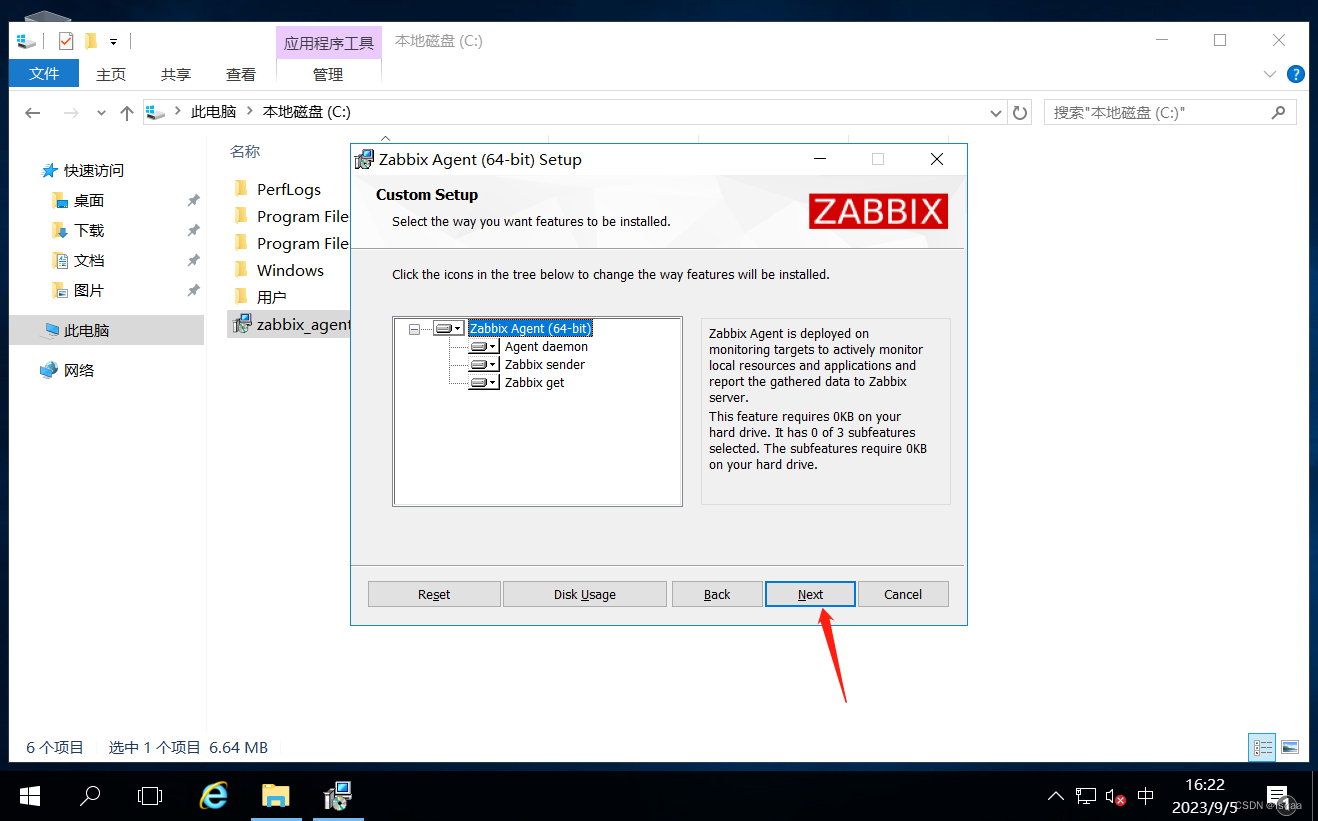
Task: Open 桌面 in the navigation pane
Action: pyautogui.click(x=89, y=201)
